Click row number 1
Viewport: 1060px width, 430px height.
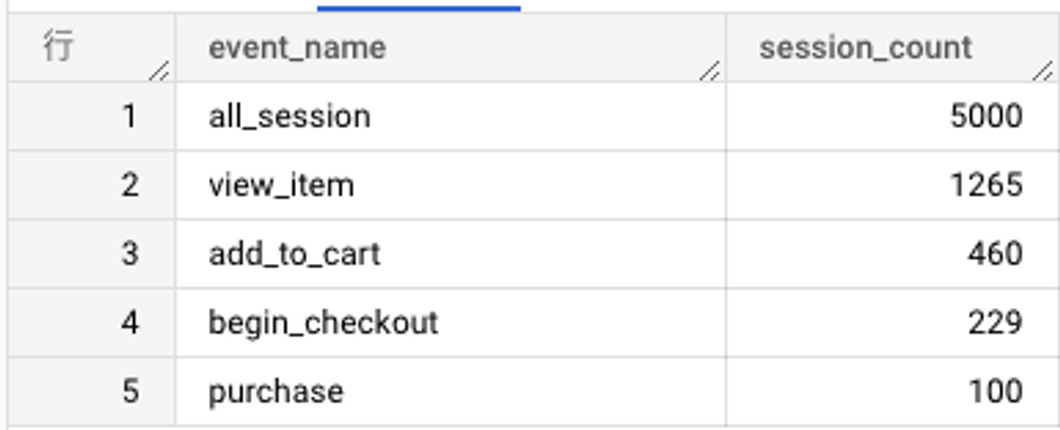coord(130,116)
